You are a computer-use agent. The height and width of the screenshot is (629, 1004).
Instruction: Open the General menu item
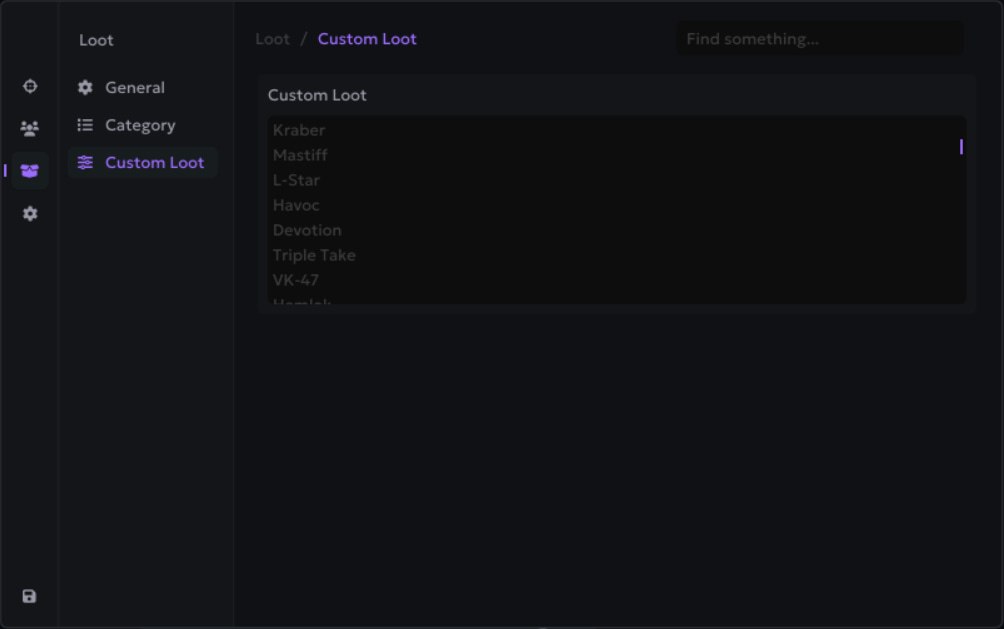(x=142, y=87)
